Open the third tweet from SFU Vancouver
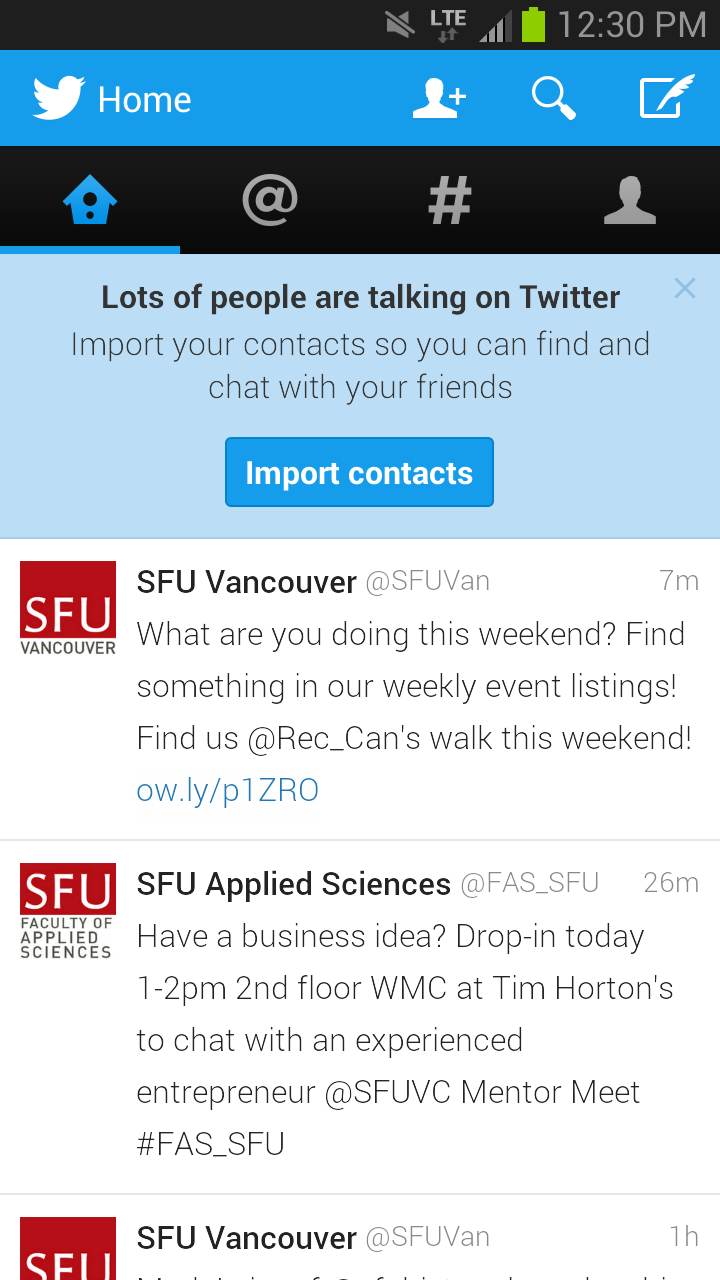Screen dimensions: 720x1280 (x=360, y=1238)
